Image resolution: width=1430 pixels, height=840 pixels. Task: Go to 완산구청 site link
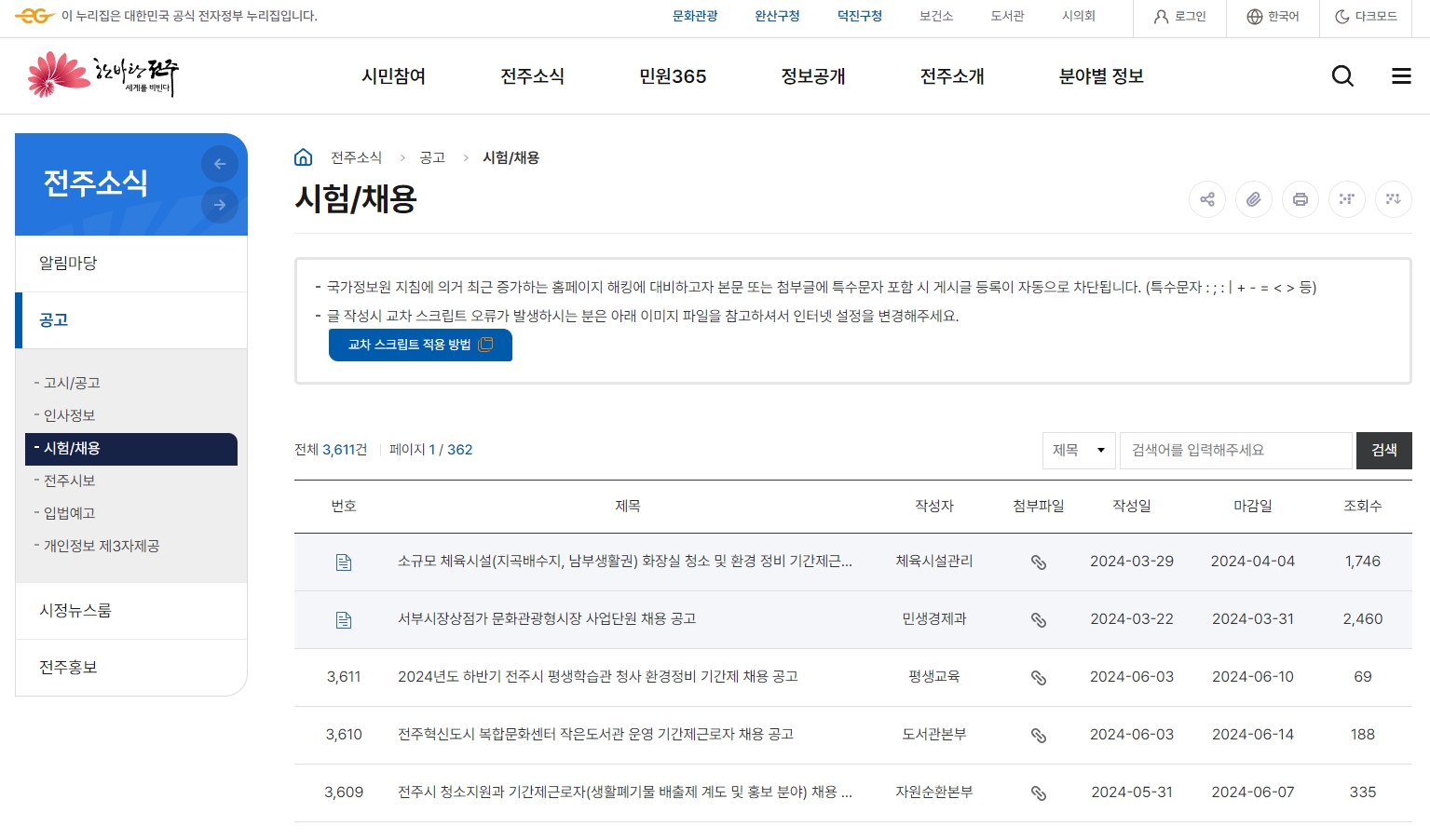[777, 16]
